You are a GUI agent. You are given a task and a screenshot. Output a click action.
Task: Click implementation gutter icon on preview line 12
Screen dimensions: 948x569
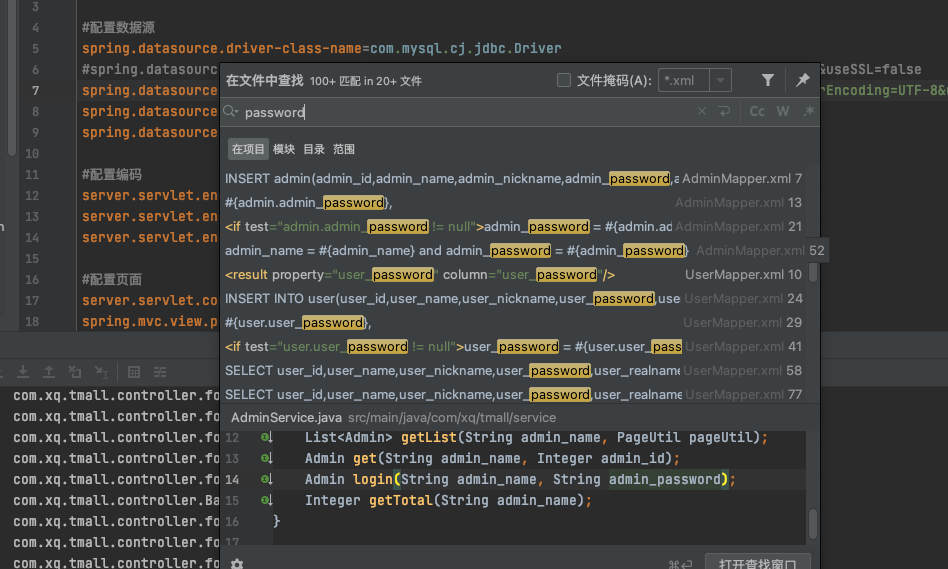coord(267,437)
